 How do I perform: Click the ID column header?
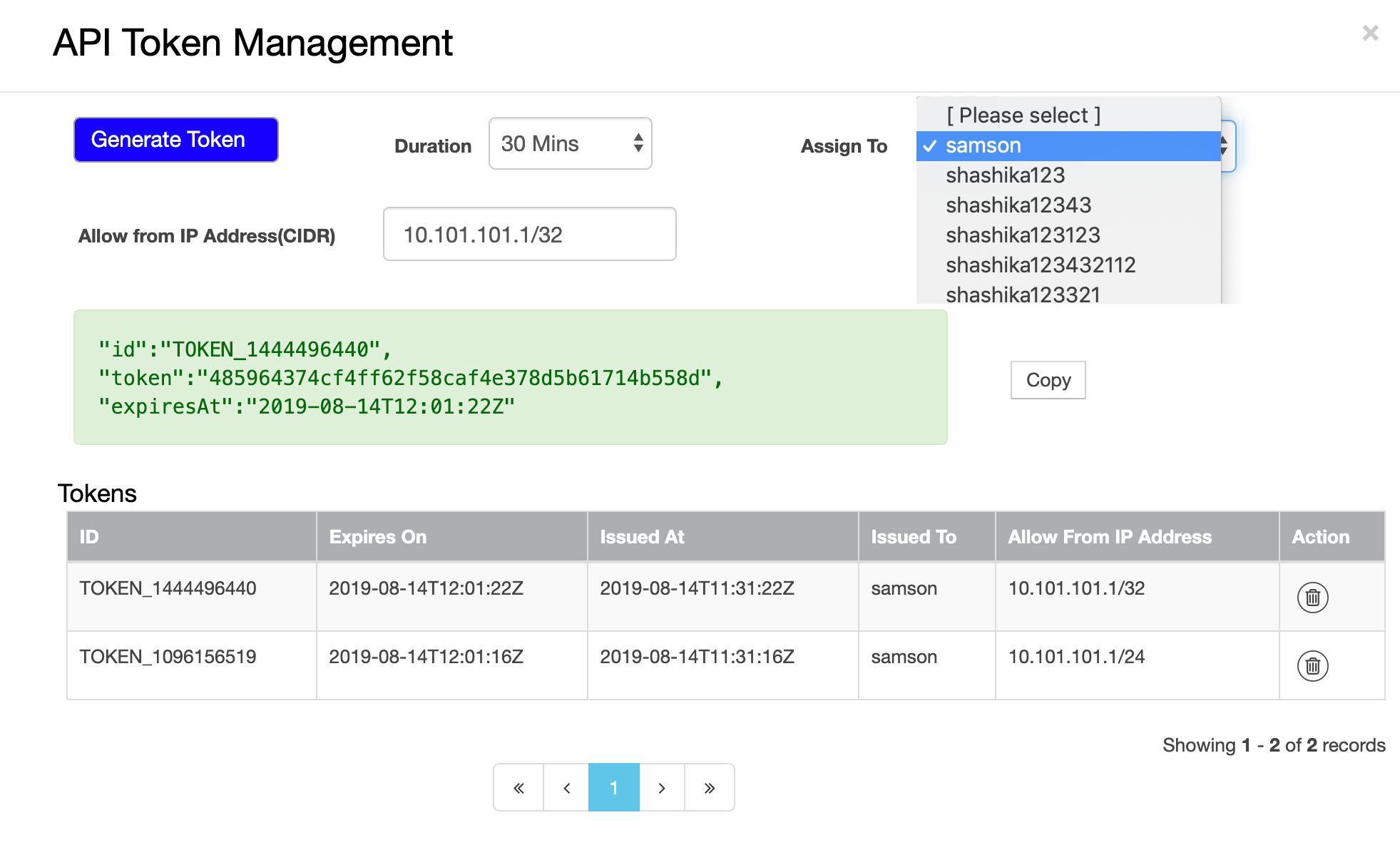coord(192,536)
